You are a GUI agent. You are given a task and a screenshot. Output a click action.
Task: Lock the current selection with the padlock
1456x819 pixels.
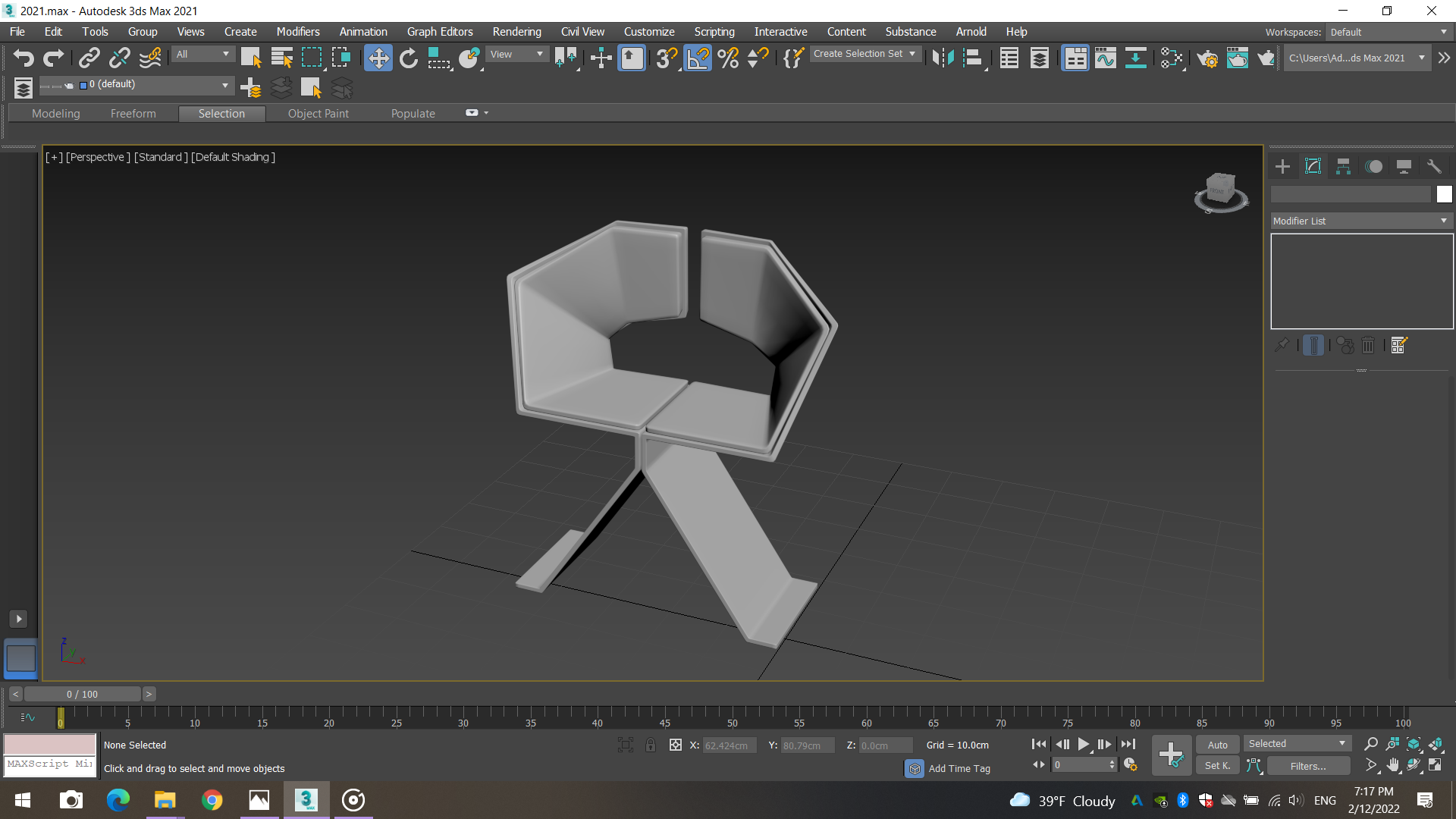(651, 745)
